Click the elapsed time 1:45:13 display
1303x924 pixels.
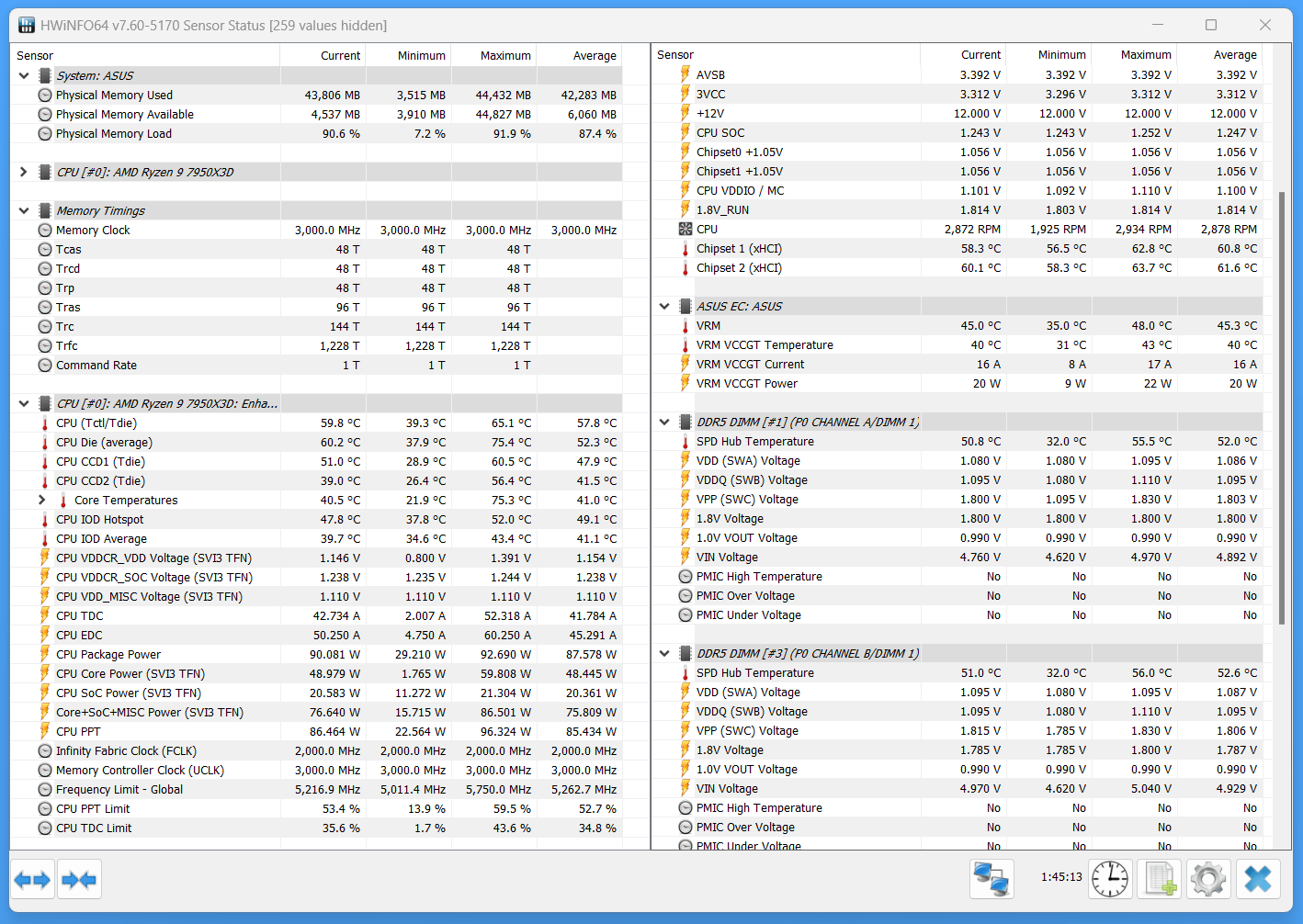[1061, 877]
